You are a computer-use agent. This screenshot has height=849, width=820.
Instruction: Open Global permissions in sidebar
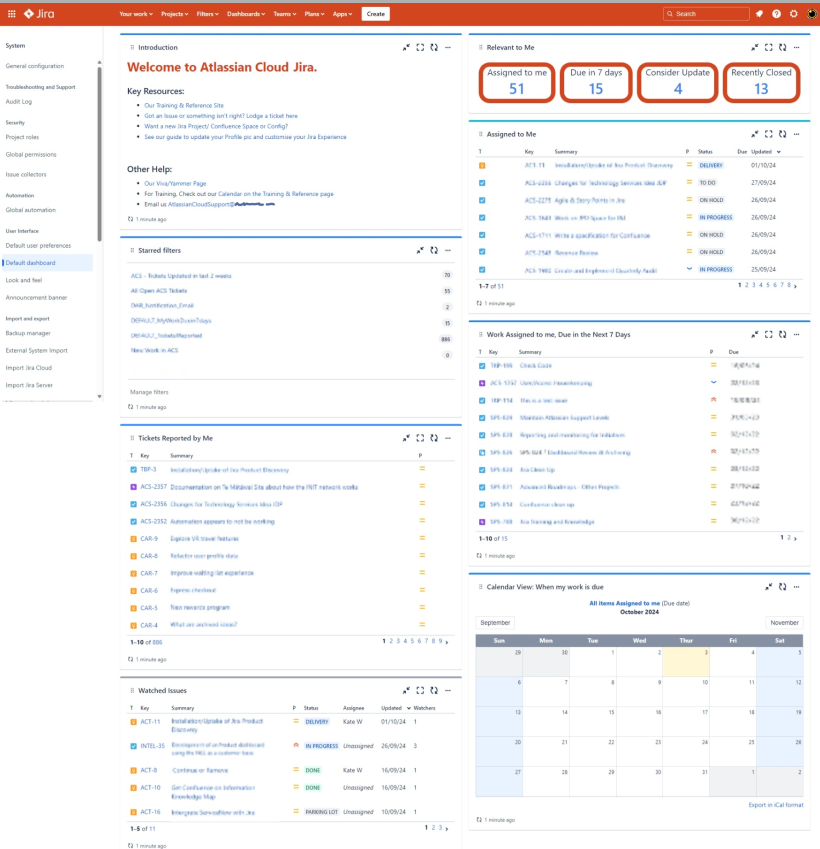coord(31,154)
